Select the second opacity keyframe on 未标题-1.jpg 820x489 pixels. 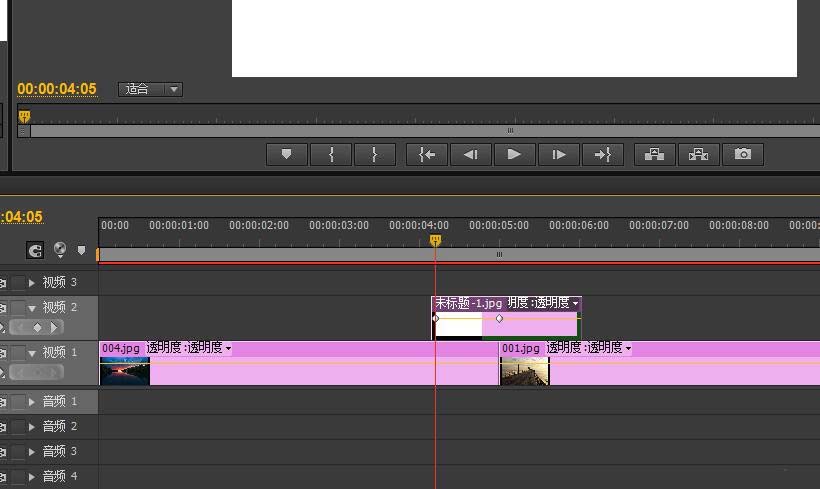(499, 318)
